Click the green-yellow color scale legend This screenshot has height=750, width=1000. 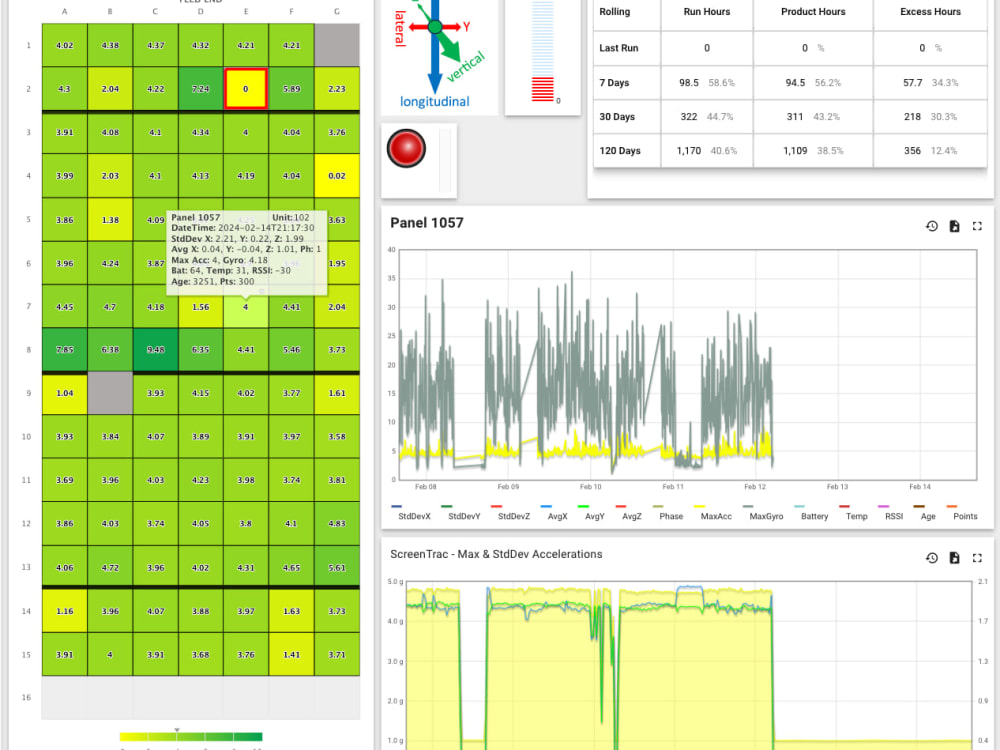point(191,737)
